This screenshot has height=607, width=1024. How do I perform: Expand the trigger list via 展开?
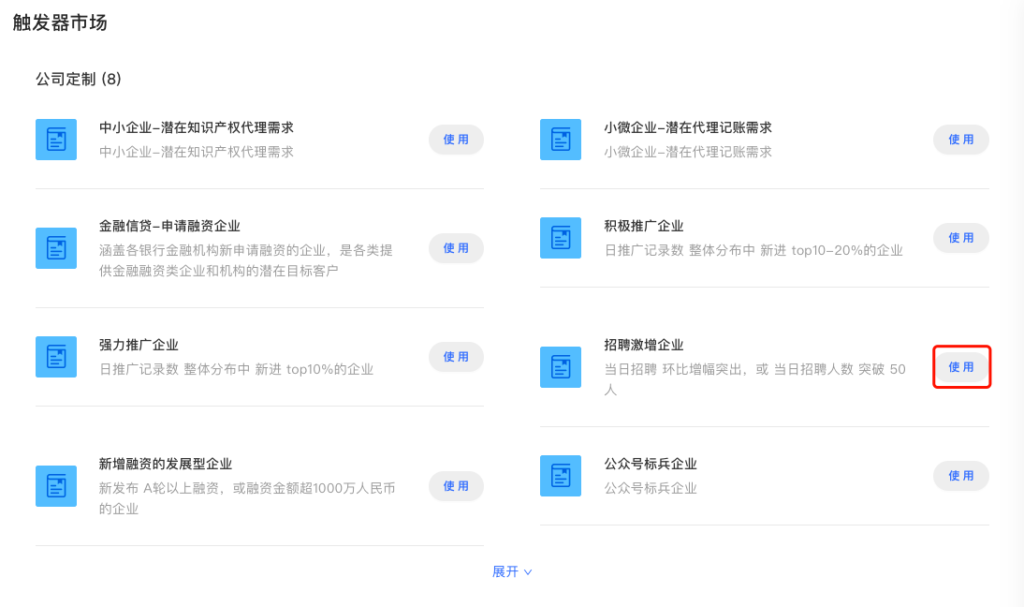coord(512,572)
